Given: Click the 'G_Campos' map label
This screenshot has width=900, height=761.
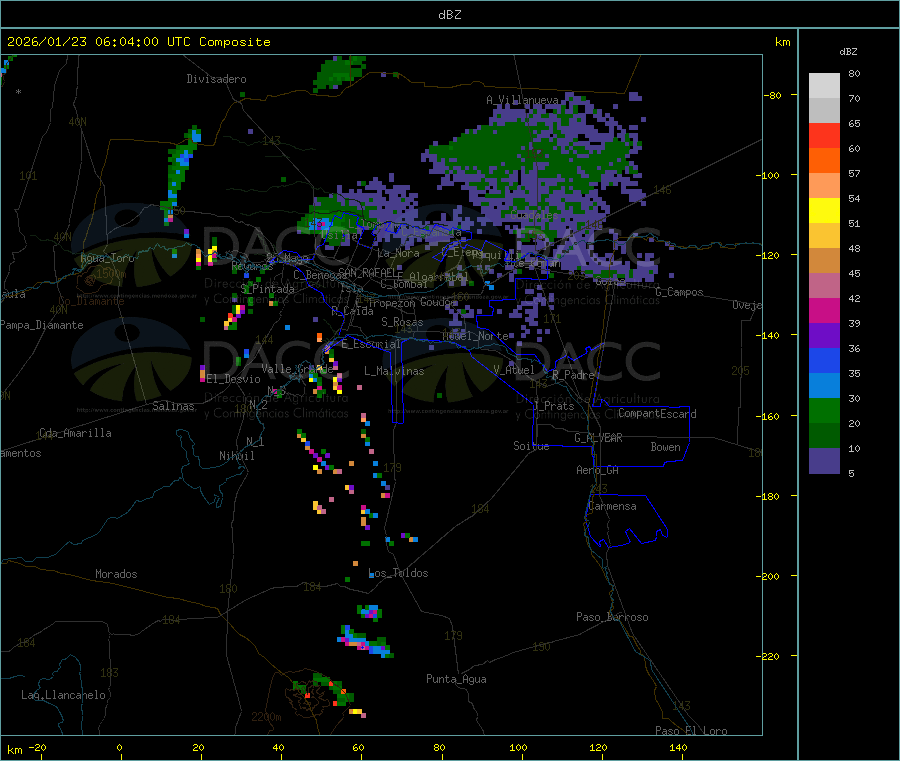Looking at the screenshot, I should (680, 292).
